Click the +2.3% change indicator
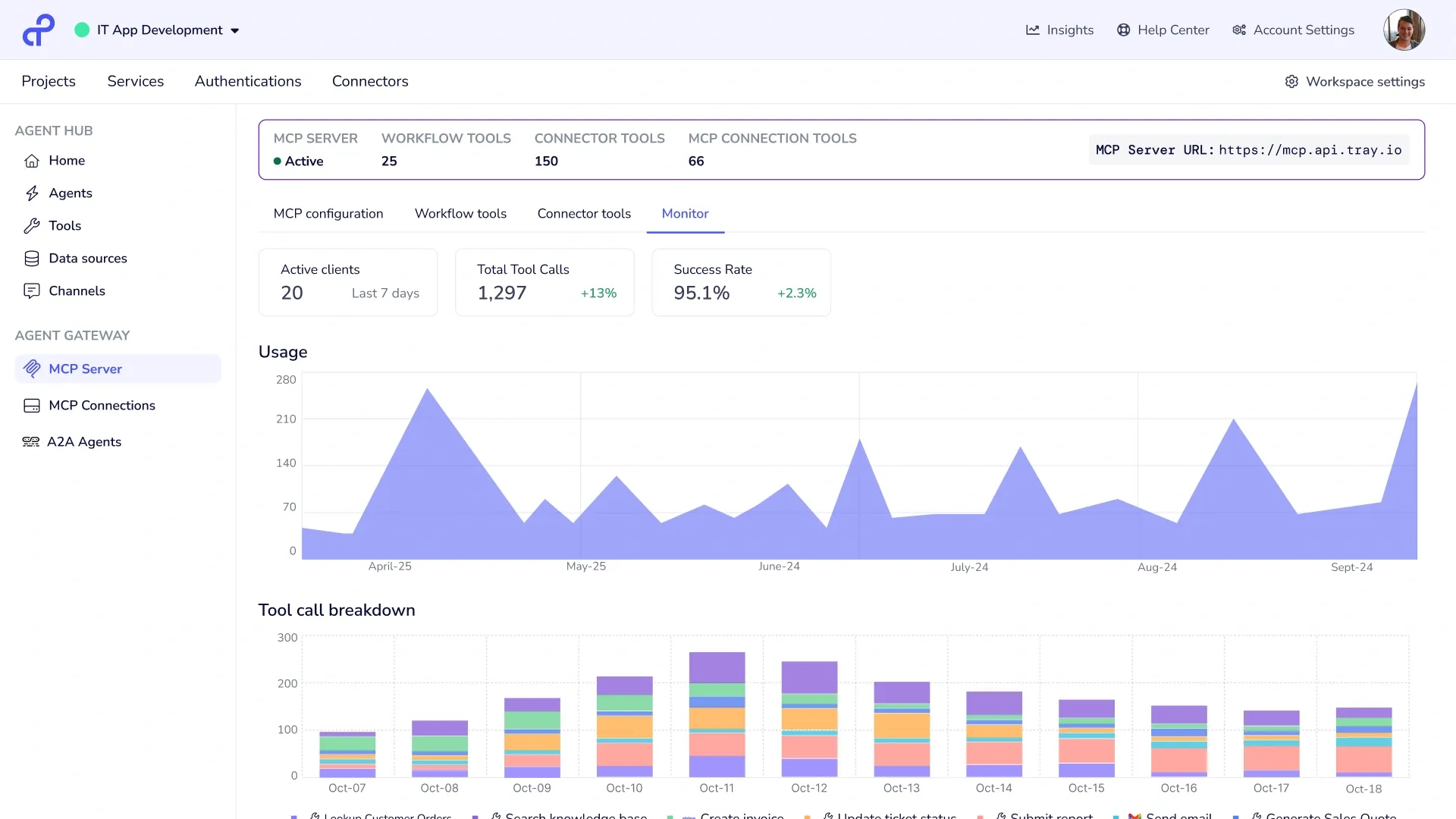The image size is (1456, 819). coord(796,293)
